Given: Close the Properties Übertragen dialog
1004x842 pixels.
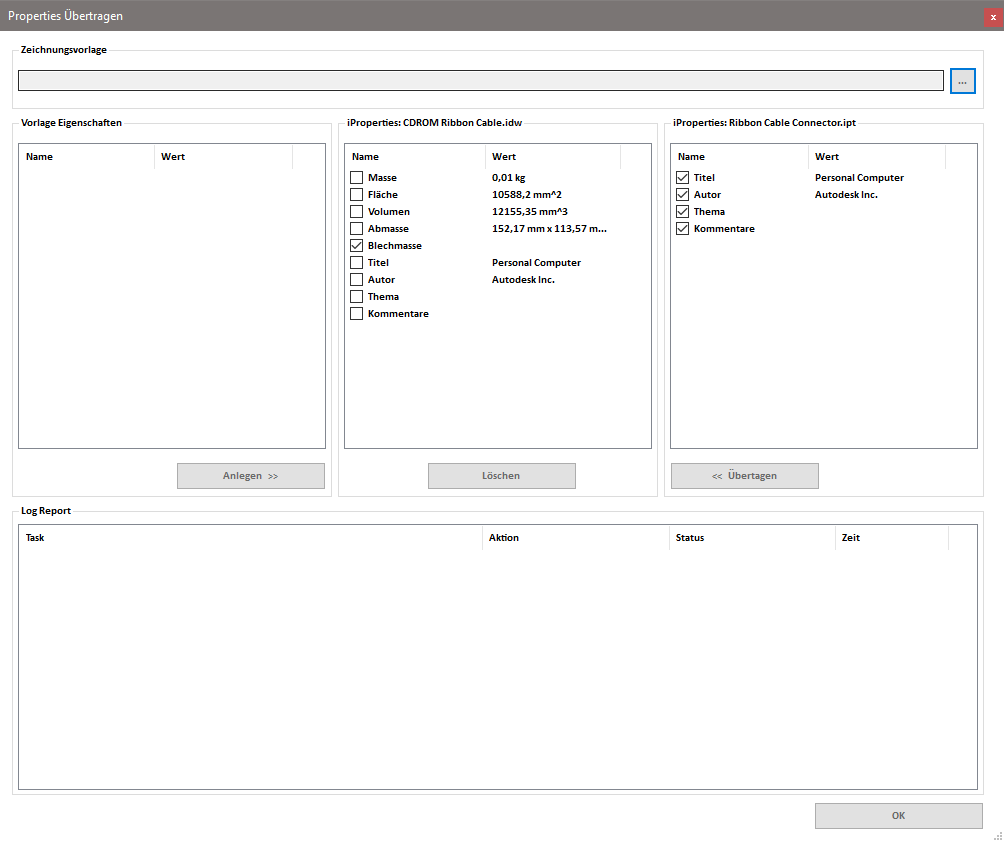Looking at the screenshot, I should point(993,17).
